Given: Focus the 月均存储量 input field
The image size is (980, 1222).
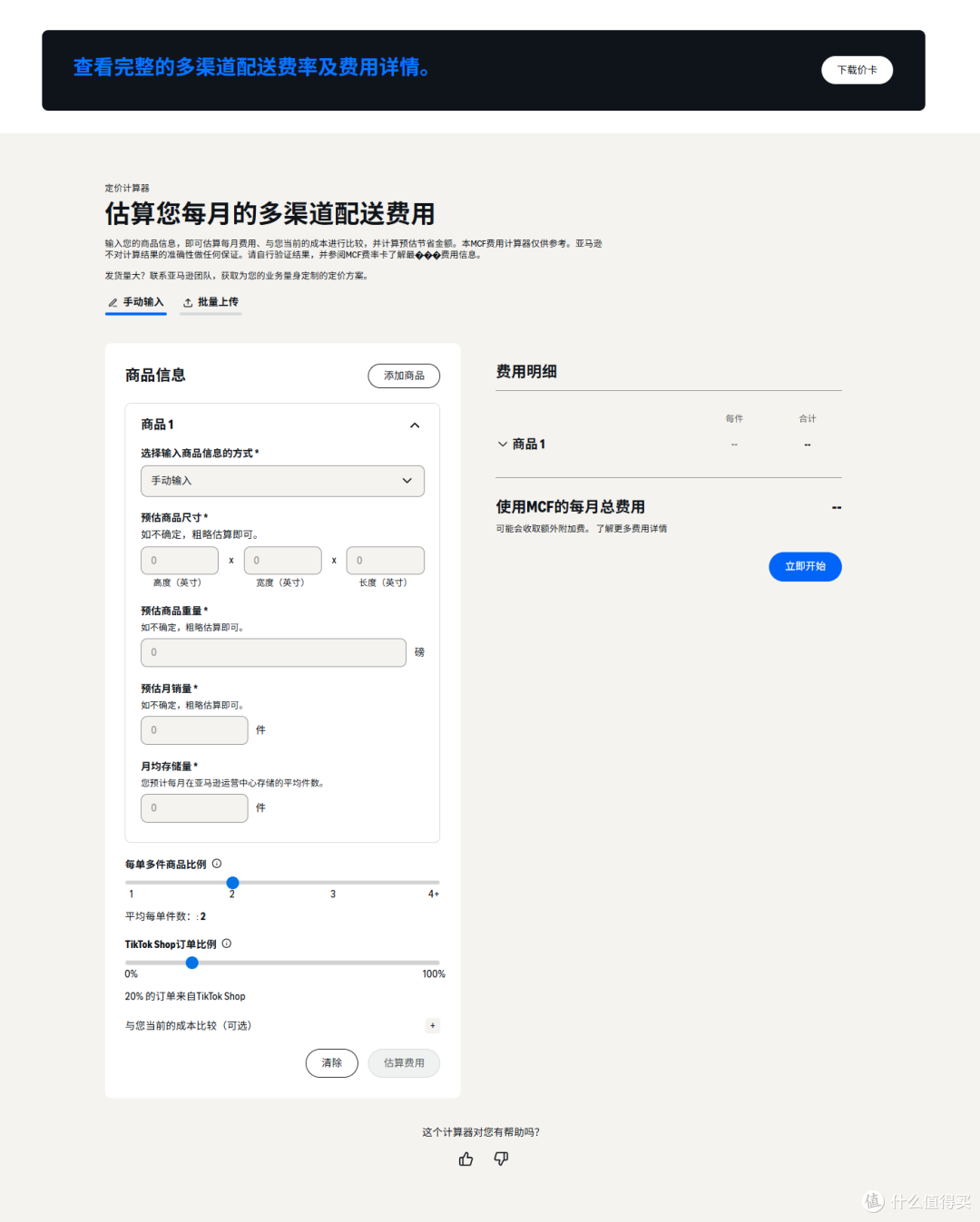Looking at the screenshot, I should [194, 808].
